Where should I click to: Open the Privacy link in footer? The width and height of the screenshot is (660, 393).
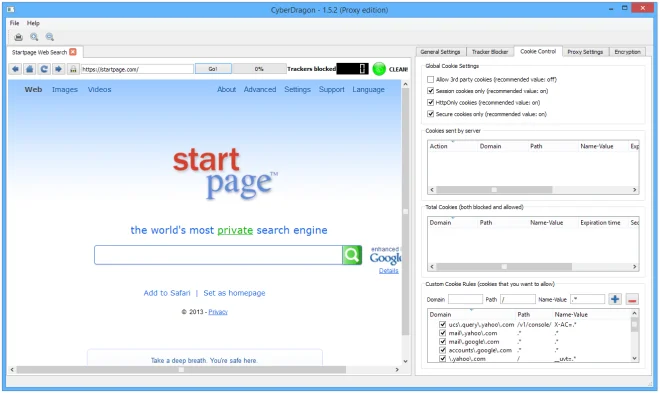click(x=218, y=312)
